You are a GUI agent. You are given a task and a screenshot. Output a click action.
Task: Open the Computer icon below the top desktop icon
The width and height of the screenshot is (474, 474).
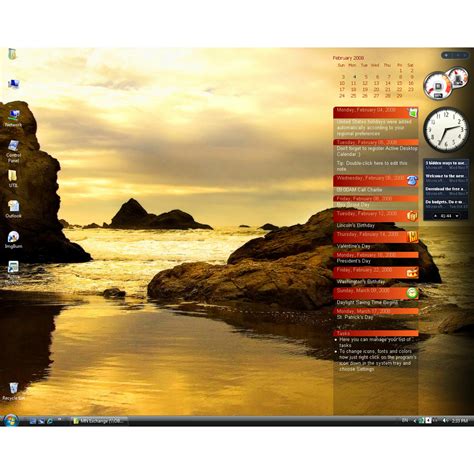[x=13, y=84]
